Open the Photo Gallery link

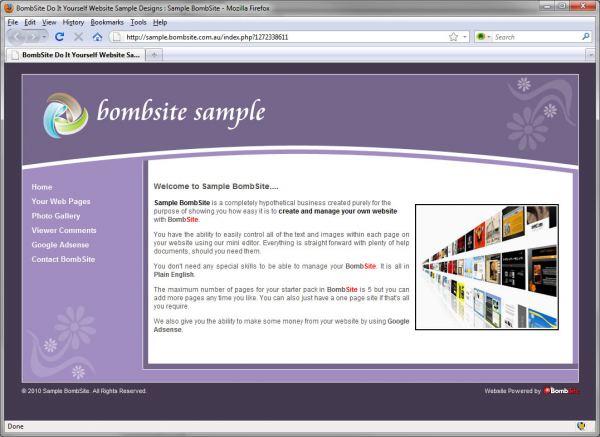coord(56,216)
